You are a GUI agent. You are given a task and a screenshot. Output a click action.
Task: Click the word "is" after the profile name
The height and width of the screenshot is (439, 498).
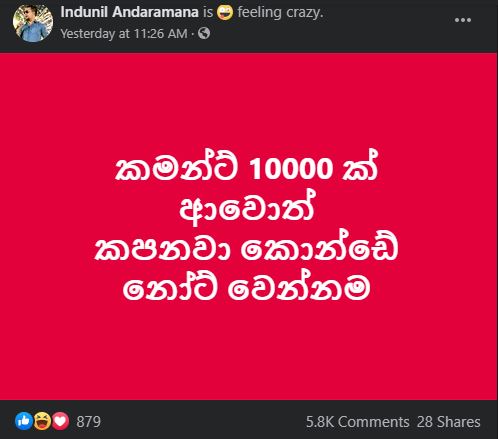click(x=208, y=12)
